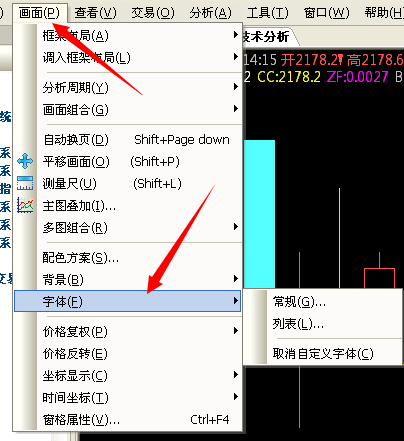Open the 交易(O) menu
This screenshot has height=441, width=404.
tap(153, 13)
